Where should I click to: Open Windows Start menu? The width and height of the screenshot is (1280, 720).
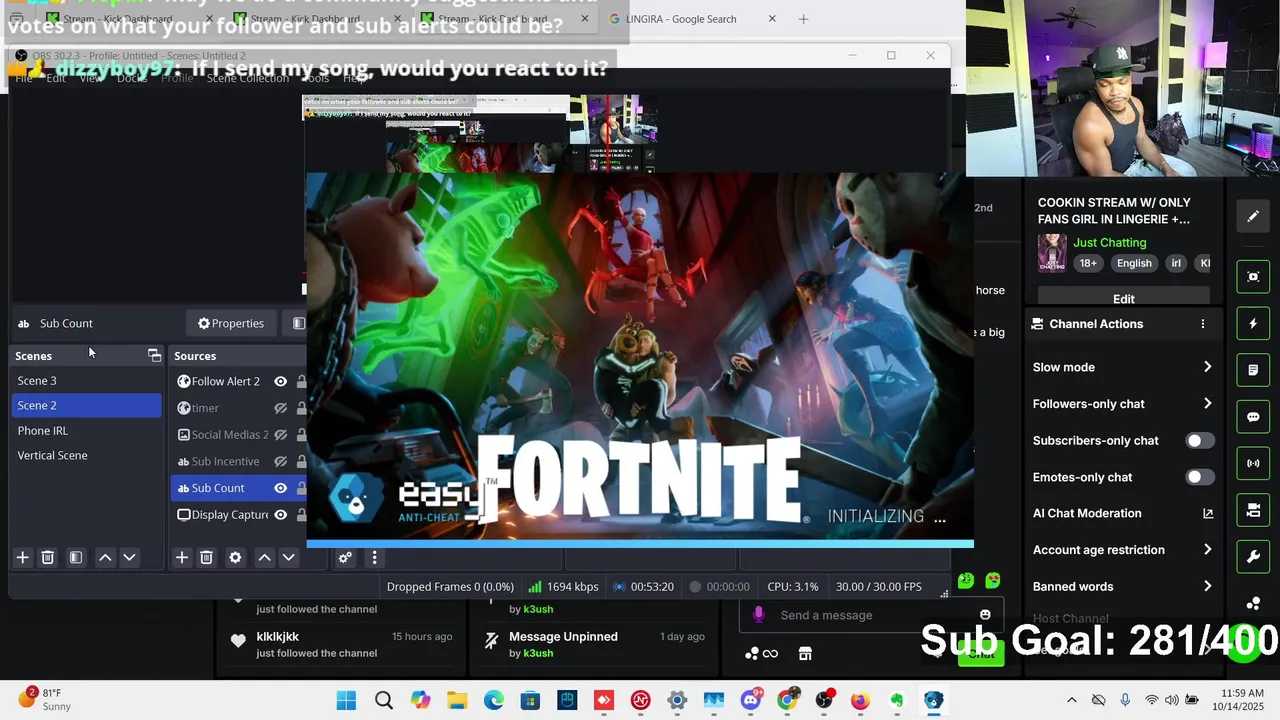346,701
